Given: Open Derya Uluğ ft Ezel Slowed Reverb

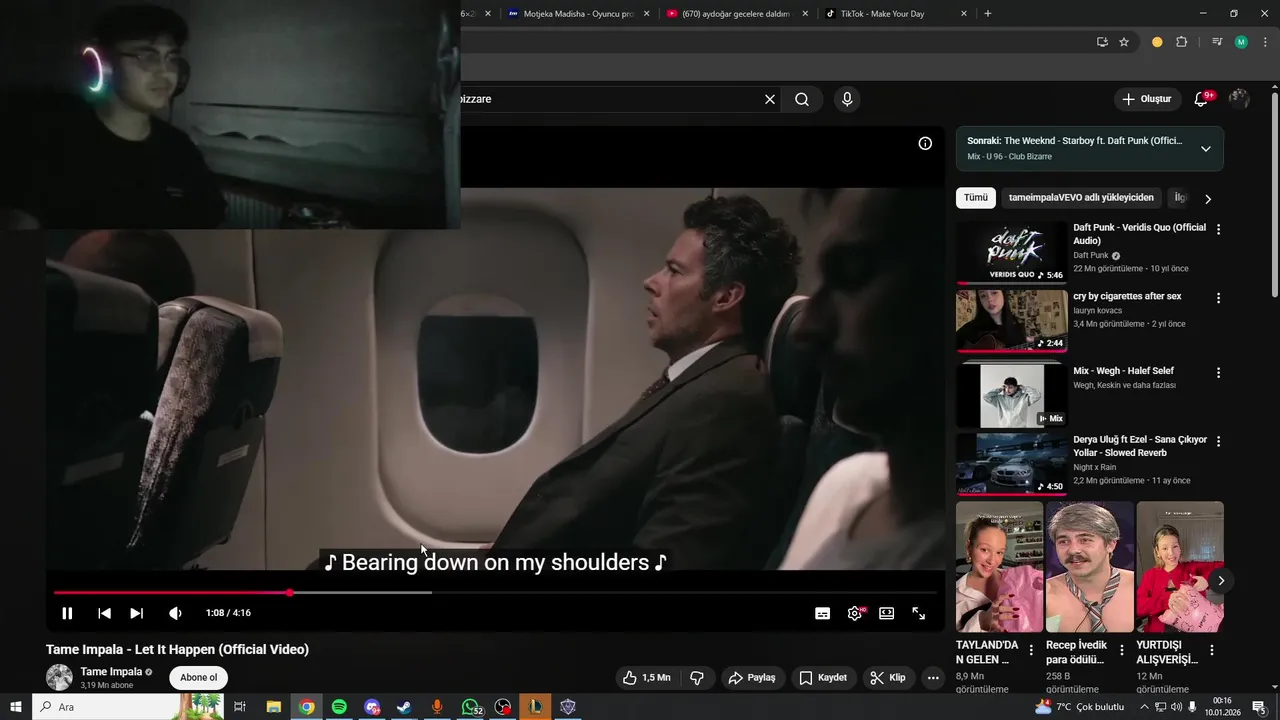Looking at the screenshot, I should [1011, 464].
